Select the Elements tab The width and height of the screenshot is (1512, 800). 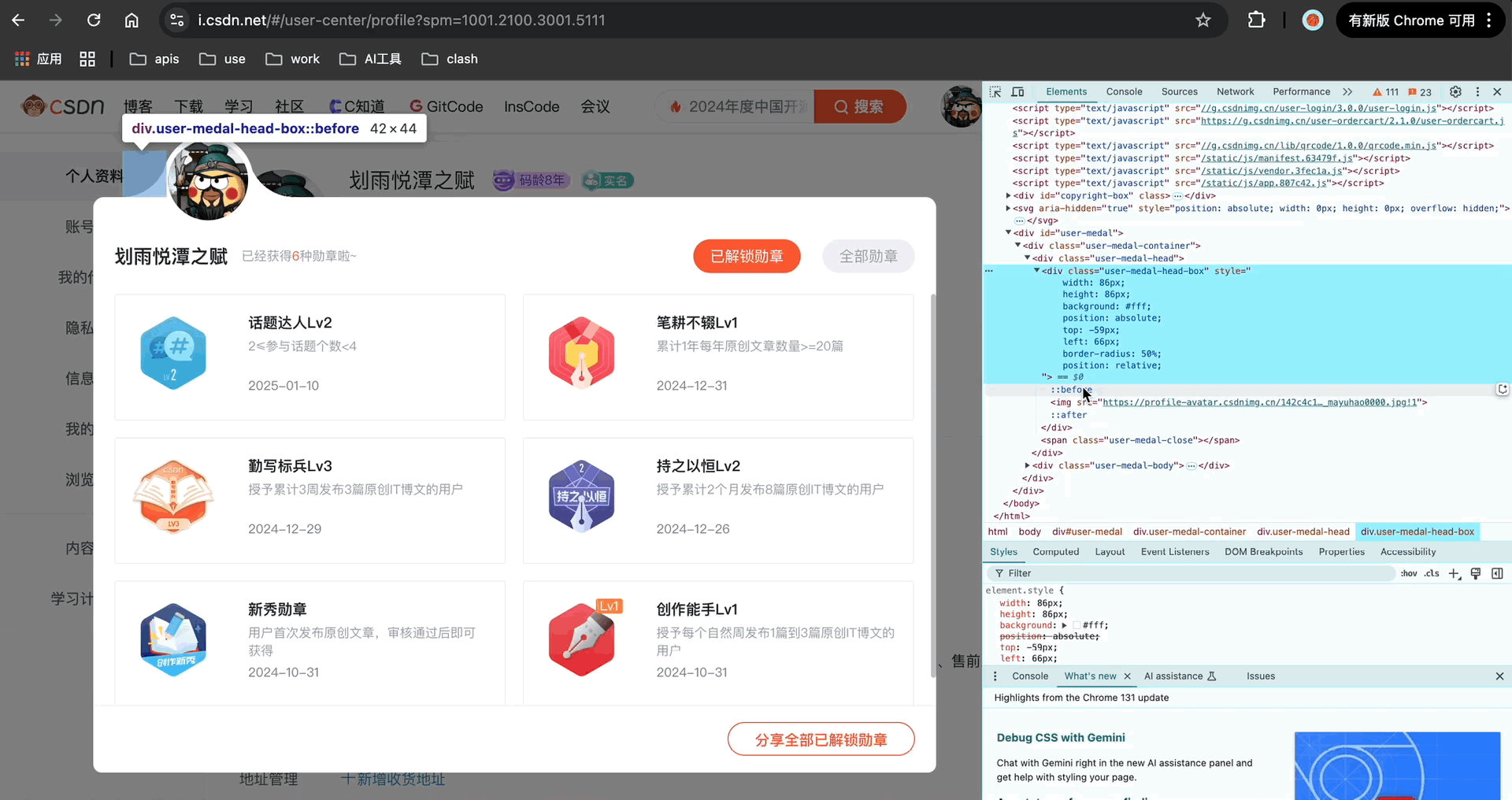click(1066, 92)
